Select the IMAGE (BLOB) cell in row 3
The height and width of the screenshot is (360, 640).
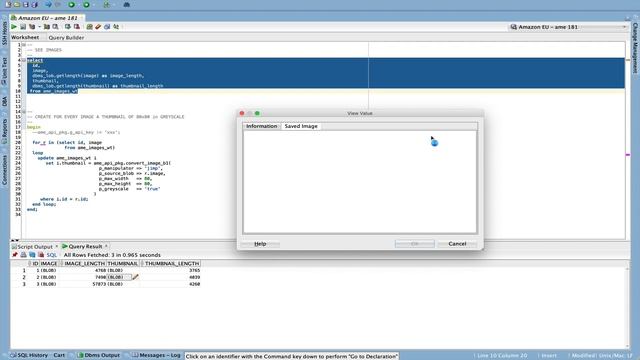(49, 284)
